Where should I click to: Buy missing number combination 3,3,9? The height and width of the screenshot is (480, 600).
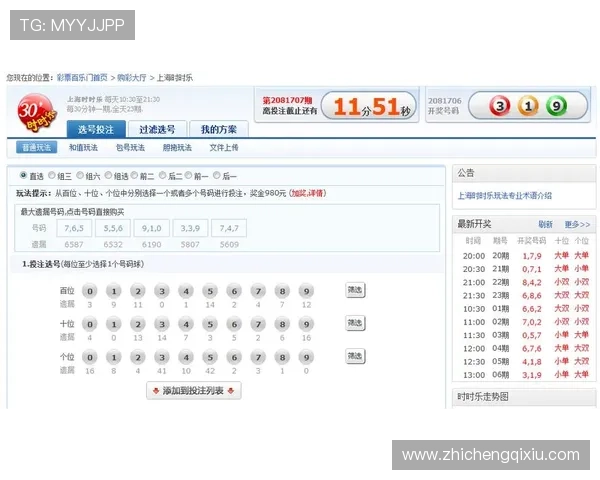click(x=190, y=229)
